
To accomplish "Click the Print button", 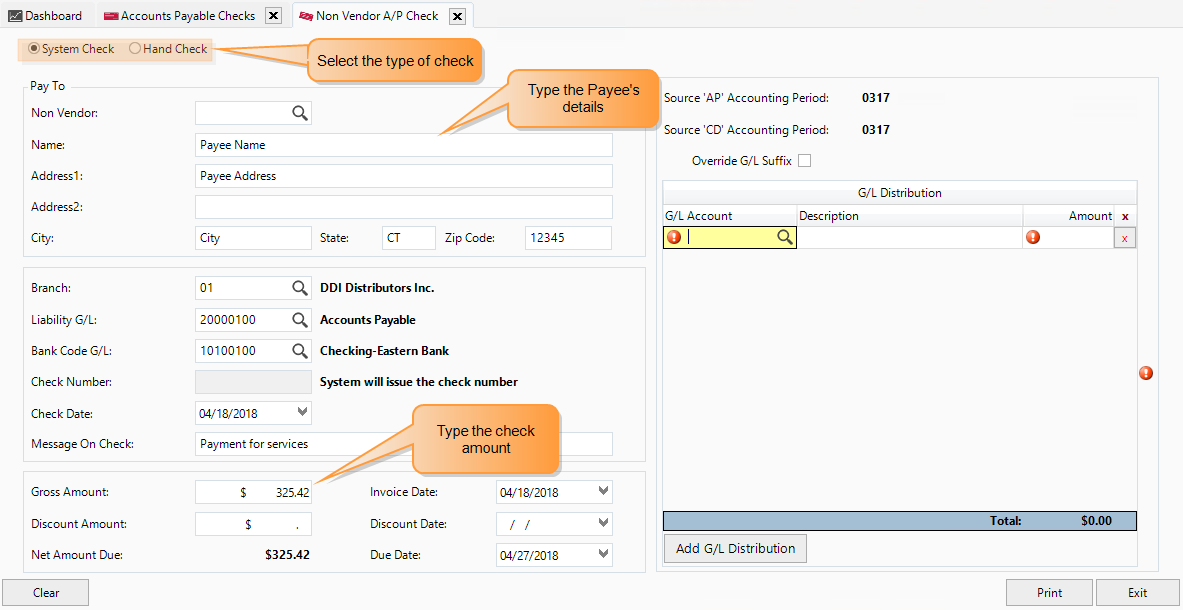I will point(1049,593).
